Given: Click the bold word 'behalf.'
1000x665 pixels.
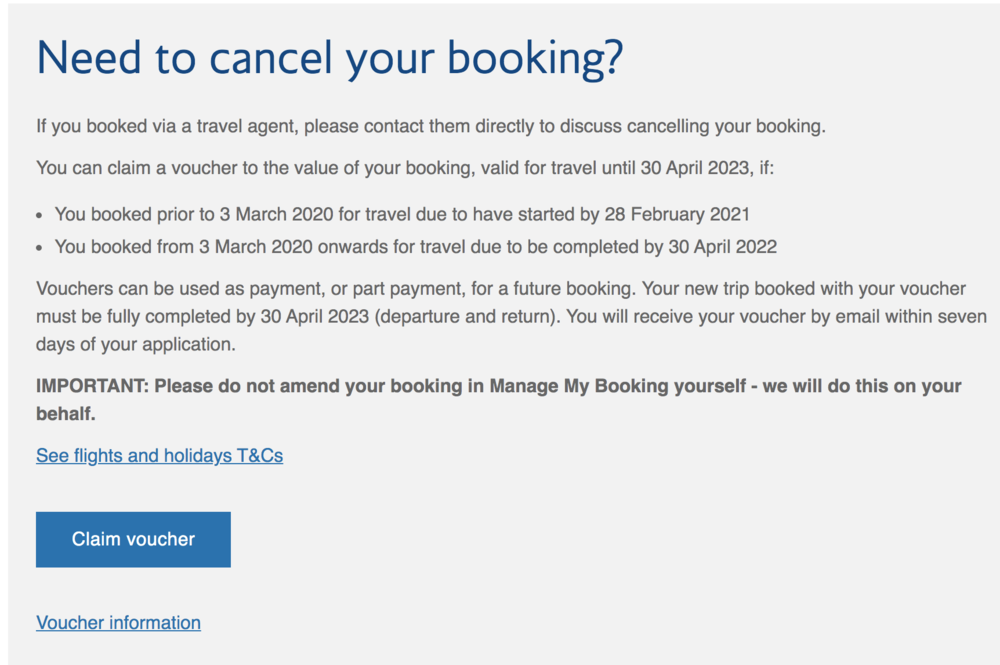Looking at the screenshot, I should (66, 414).
